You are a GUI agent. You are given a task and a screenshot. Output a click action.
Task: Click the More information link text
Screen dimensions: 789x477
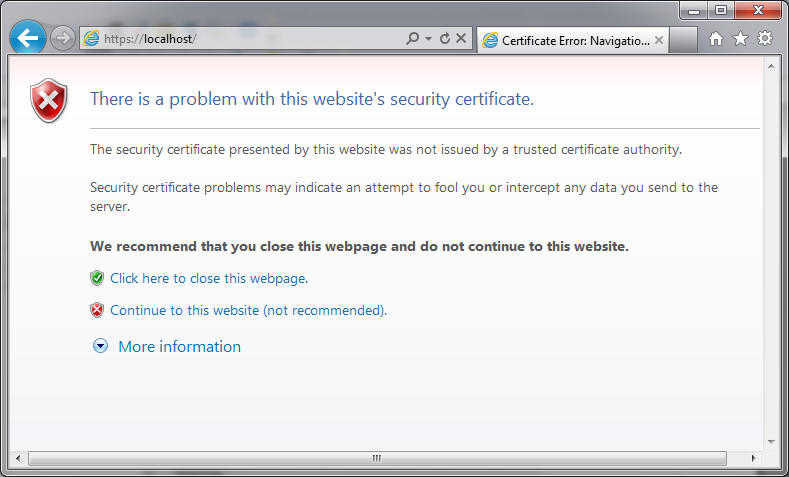[180, 346]
